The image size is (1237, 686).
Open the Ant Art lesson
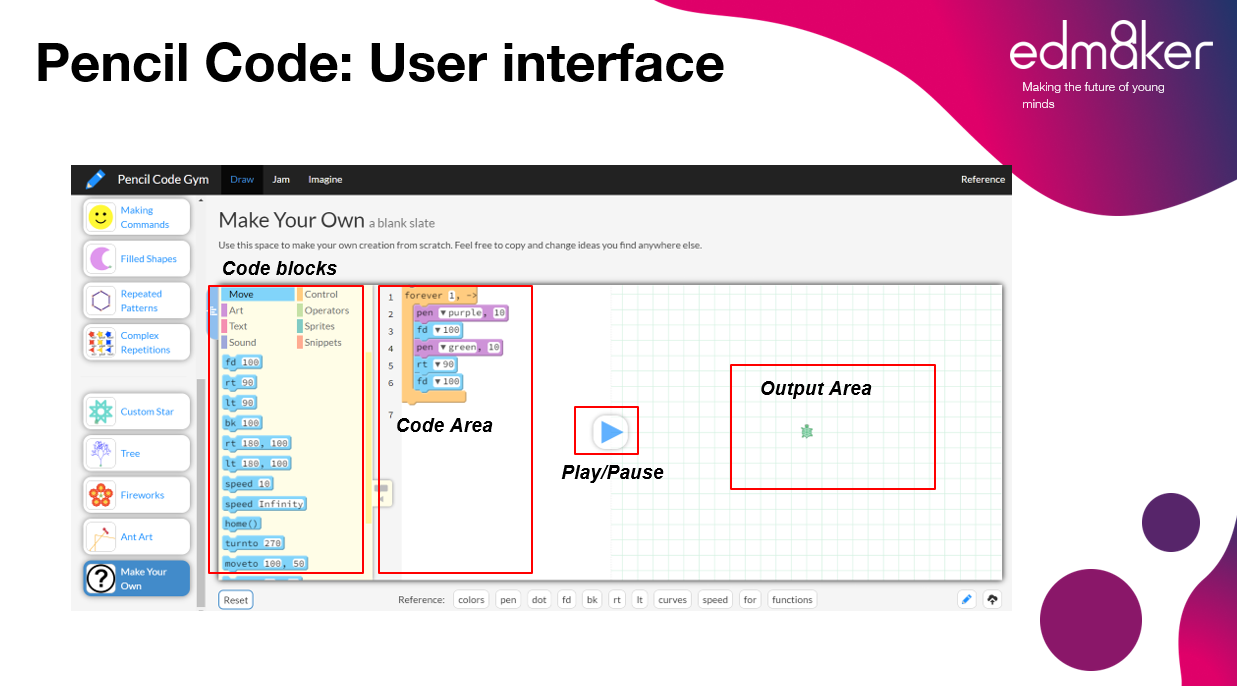(136, 537)
